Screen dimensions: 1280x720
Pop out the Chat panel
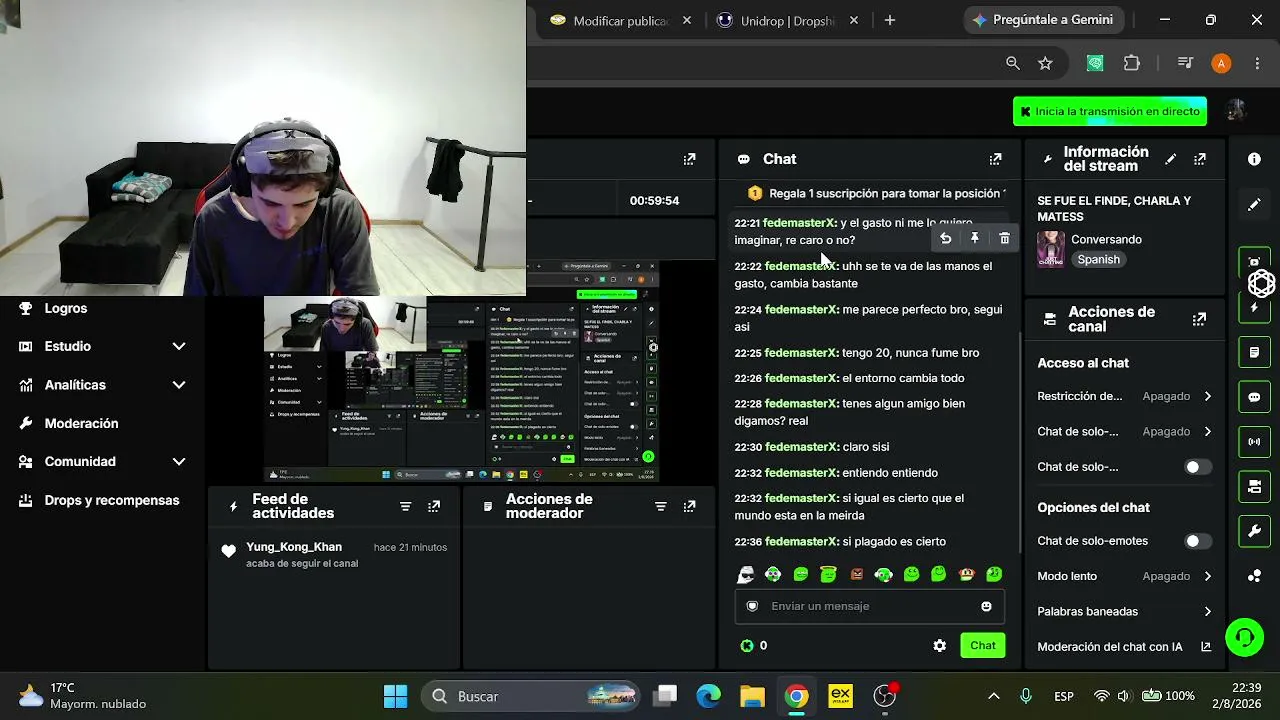click(995, 159)
